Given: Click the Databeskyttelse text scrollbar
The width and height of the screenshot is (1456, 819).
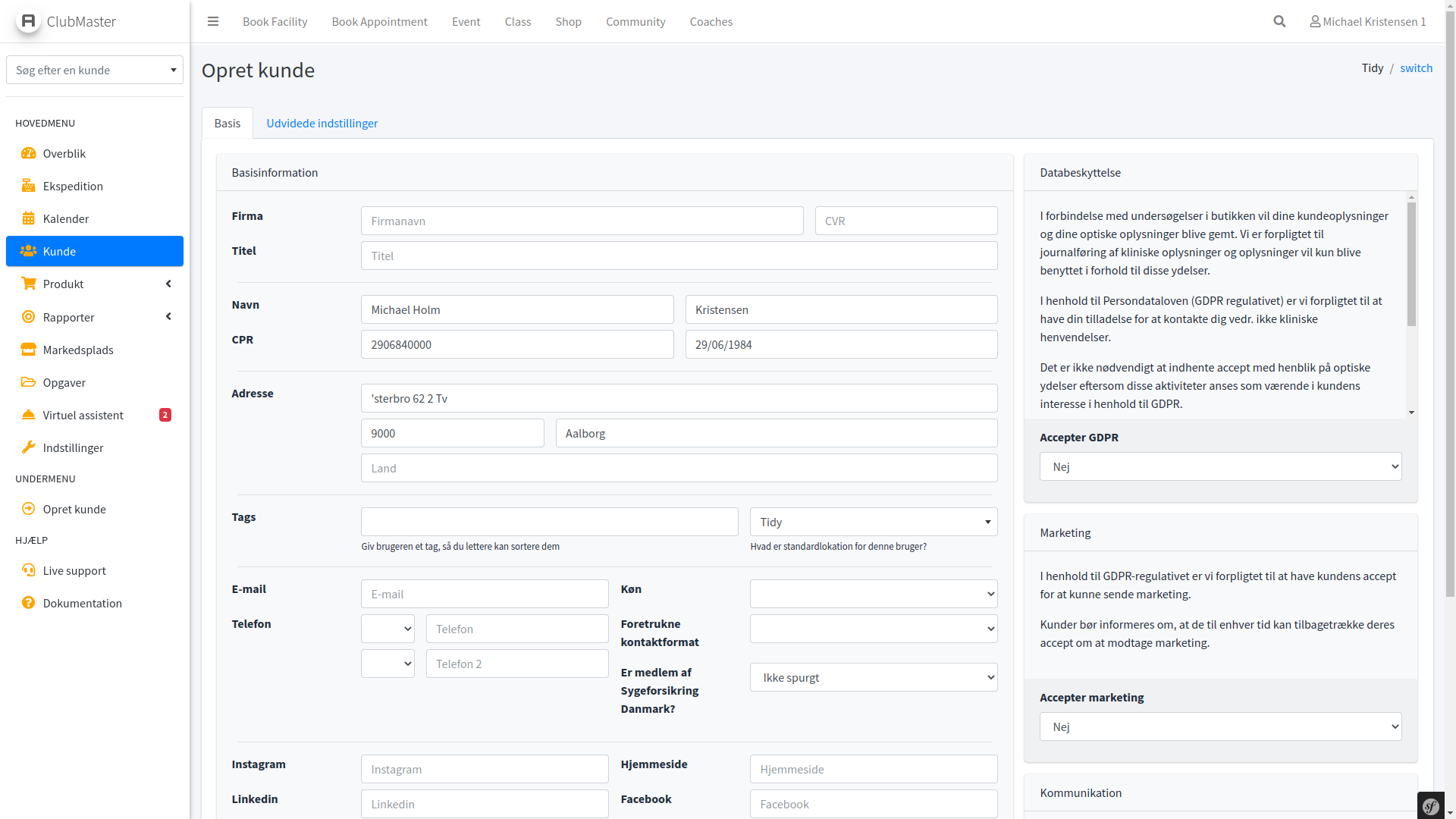Looking at the screenshot, I should click(1411, 265).
